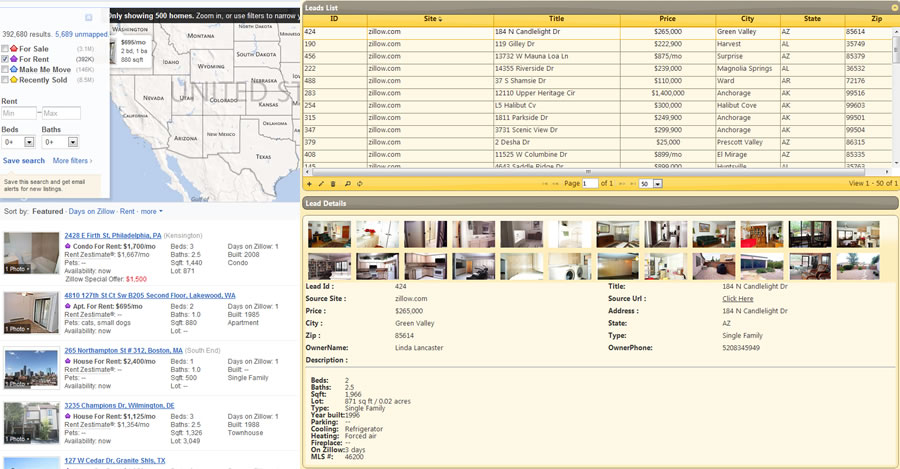The width and height of the screenshot is (900, 469).
Task: Open first photo thumbnail in Lead Details
Action: (329, 234)
